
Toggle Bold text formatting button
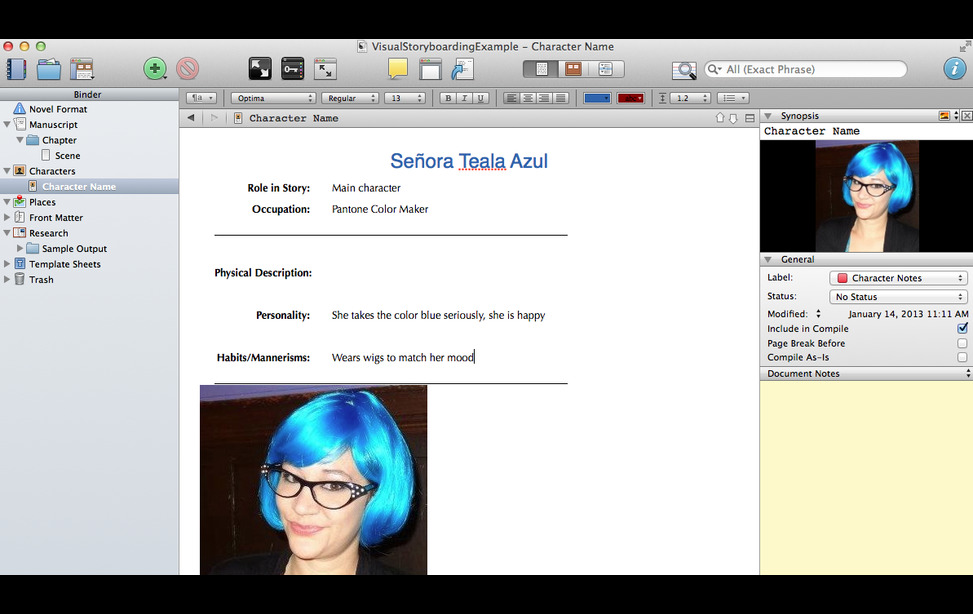tap(448, 98)
